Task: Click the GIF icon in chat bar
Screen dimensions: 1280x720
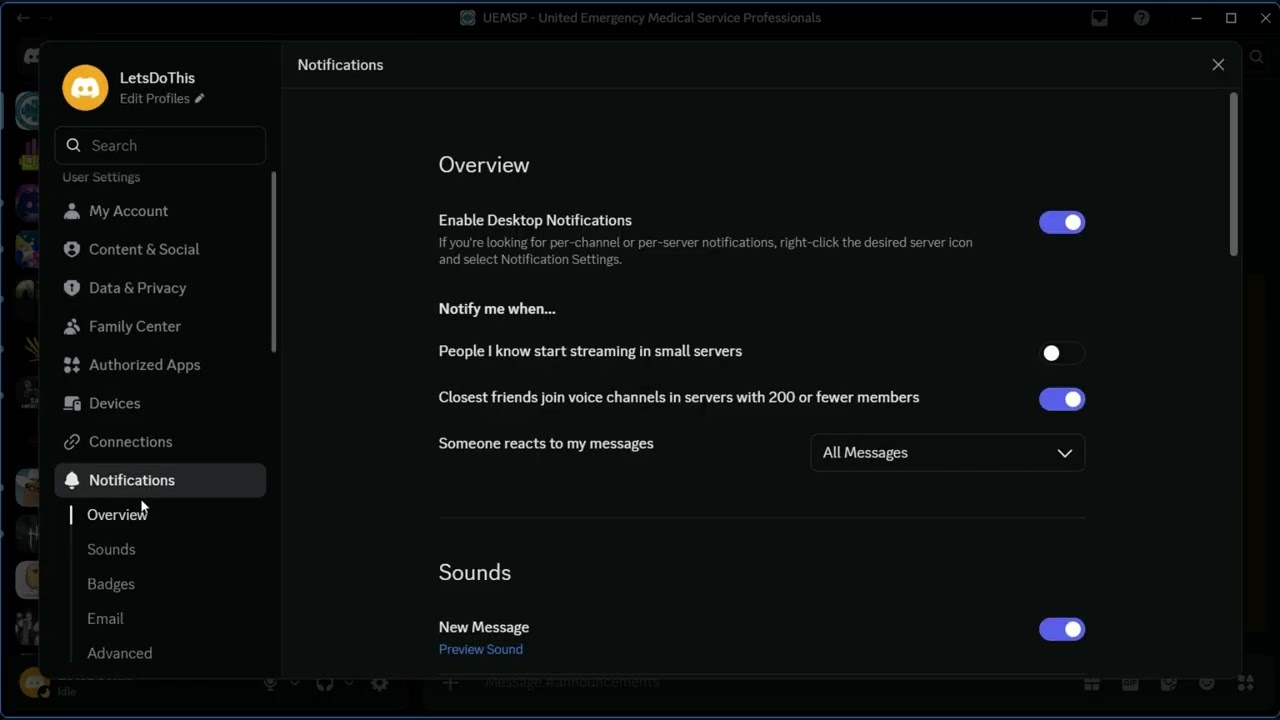Action: [1130, 683]
